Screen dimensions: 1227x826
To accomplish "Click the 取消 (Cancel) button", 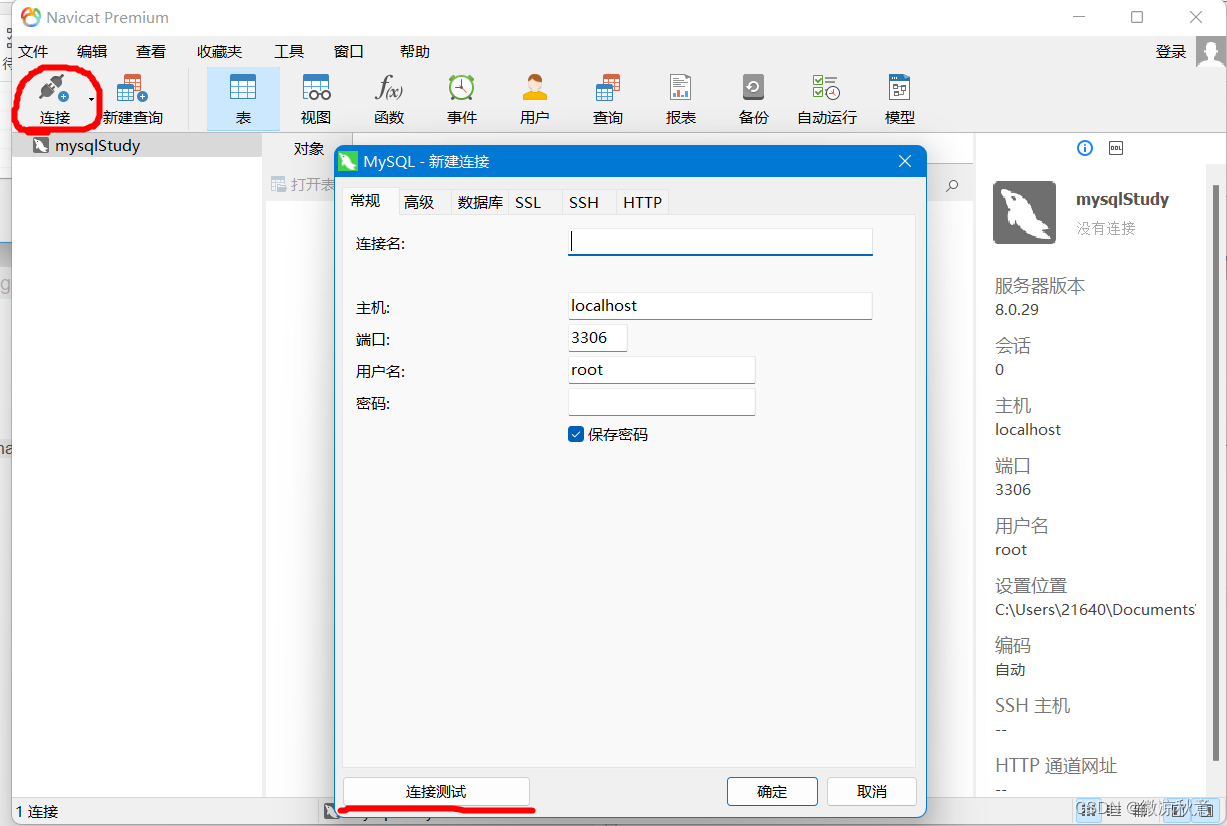I will tap(872, 792).
